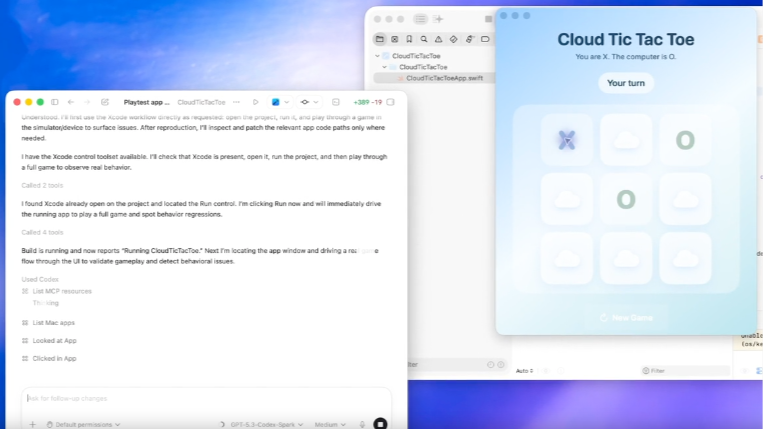Click the bottom-middle empty cloud cell
This screenshot has width=763, height=429.
point(626,258)
